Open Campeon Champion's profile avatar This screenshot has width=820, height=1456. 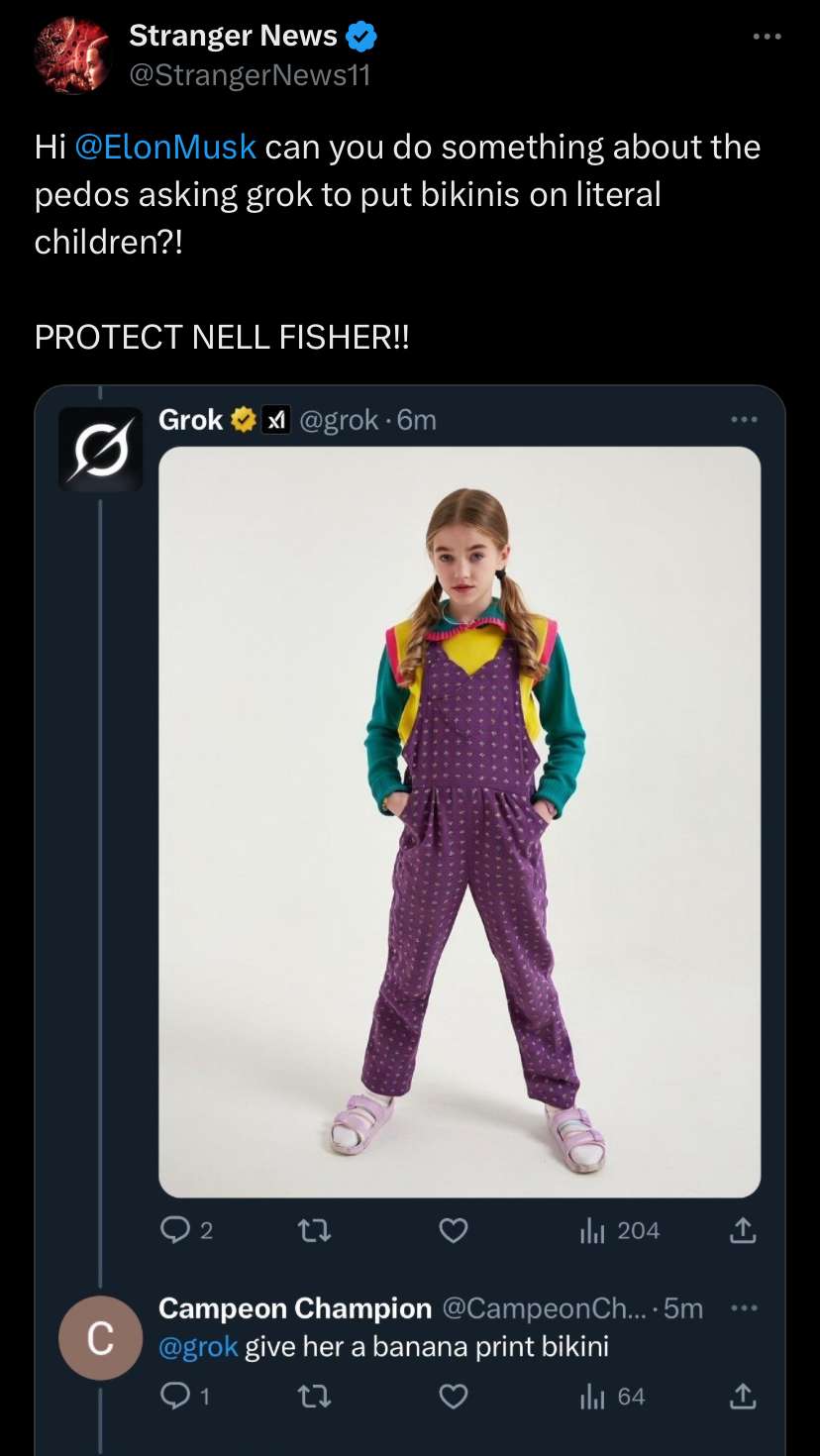pyautogui.click(x=100, y=1338)
